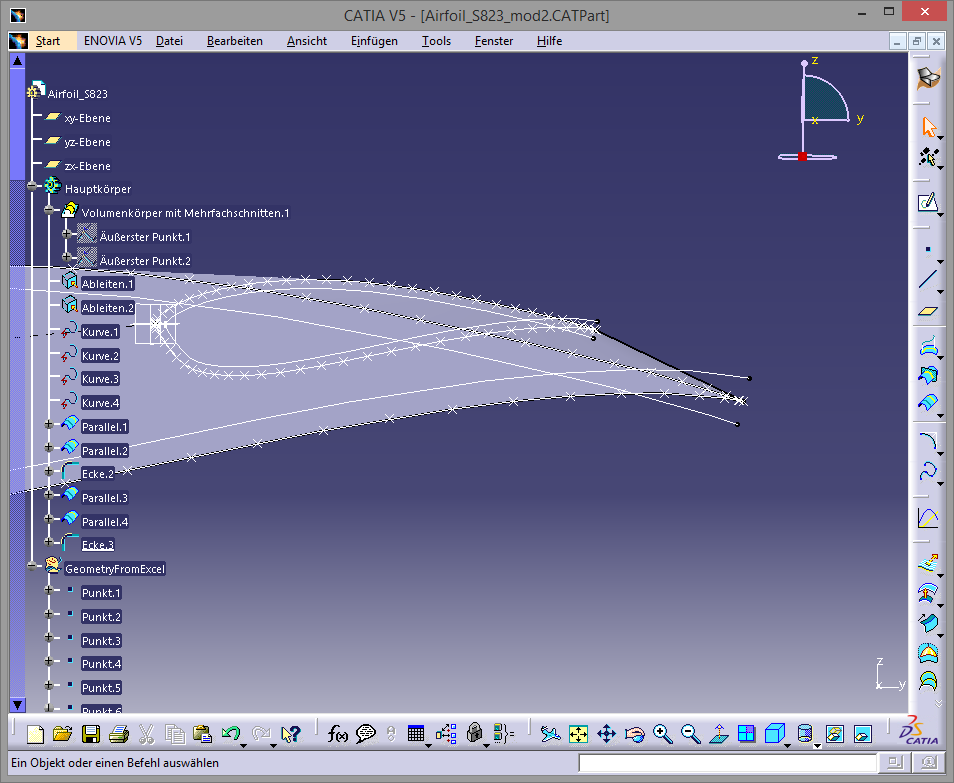954x783 pixels.
Task: Click the Swap Visible Space icon
Action: pos(863,734)
